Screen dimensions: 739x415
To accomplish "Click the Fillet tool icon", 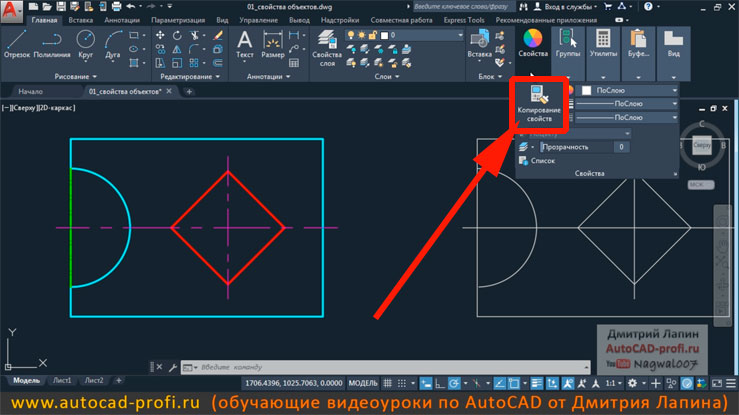I will coord(194,49).
